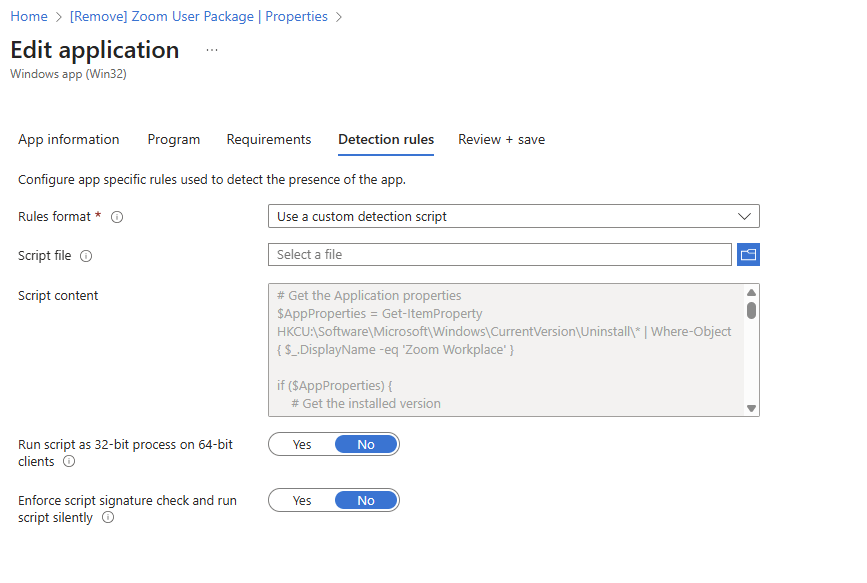Open the Review + save tab
This screenshot has height=583, width=867.
[x=501, y=139]
